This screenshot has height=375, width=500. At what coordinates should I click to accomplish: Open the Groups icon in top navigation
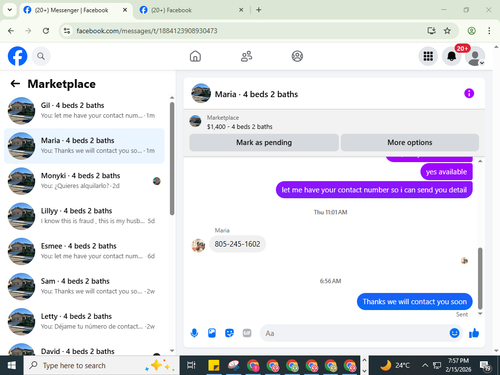coord(297,56)
